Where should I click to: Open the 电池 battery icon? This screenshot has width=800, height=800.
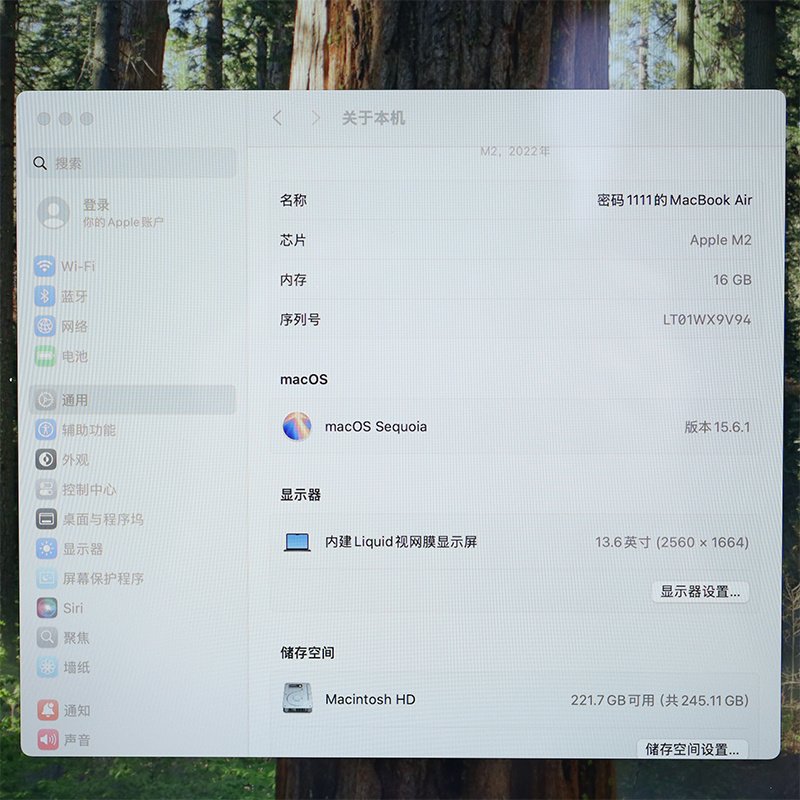pyautogui.click(x=45, y=356)
